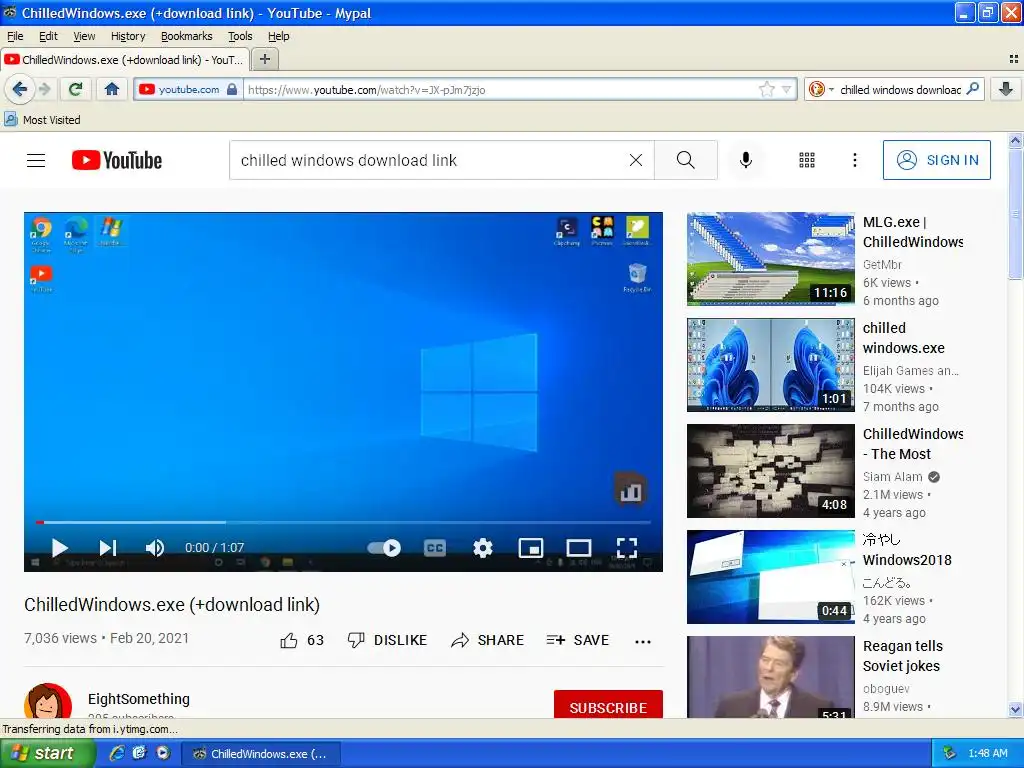Open the EightSomething channel avatar
This screenshot has height=768, width=1024.
pyautogui.click(x=48, y=702)
